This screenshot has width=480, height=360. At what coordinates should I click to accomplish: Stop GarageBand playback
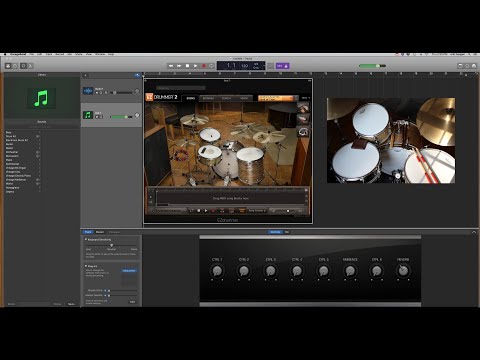[187, 66]
